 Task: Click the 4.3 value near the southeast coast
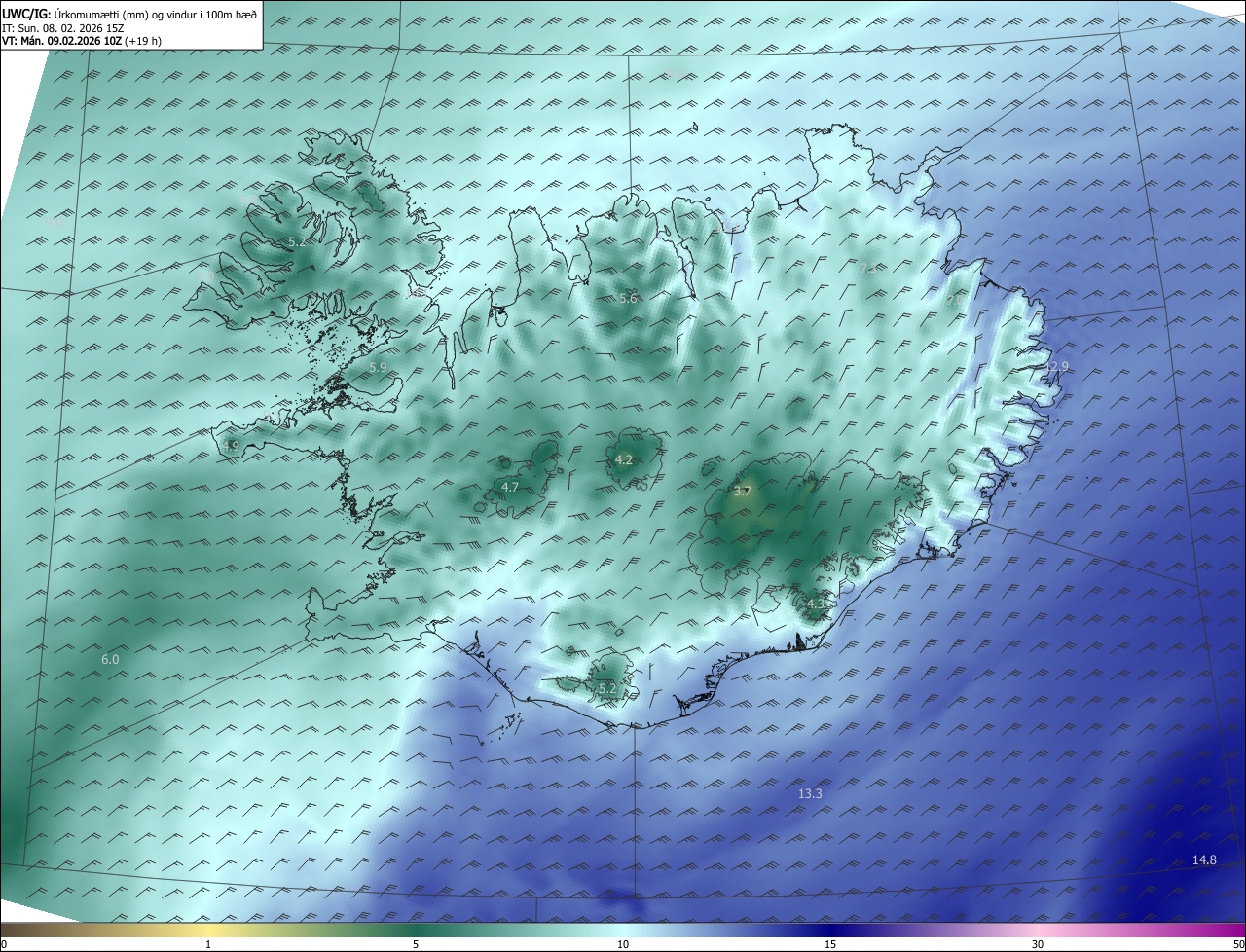[x=816, y=604]
